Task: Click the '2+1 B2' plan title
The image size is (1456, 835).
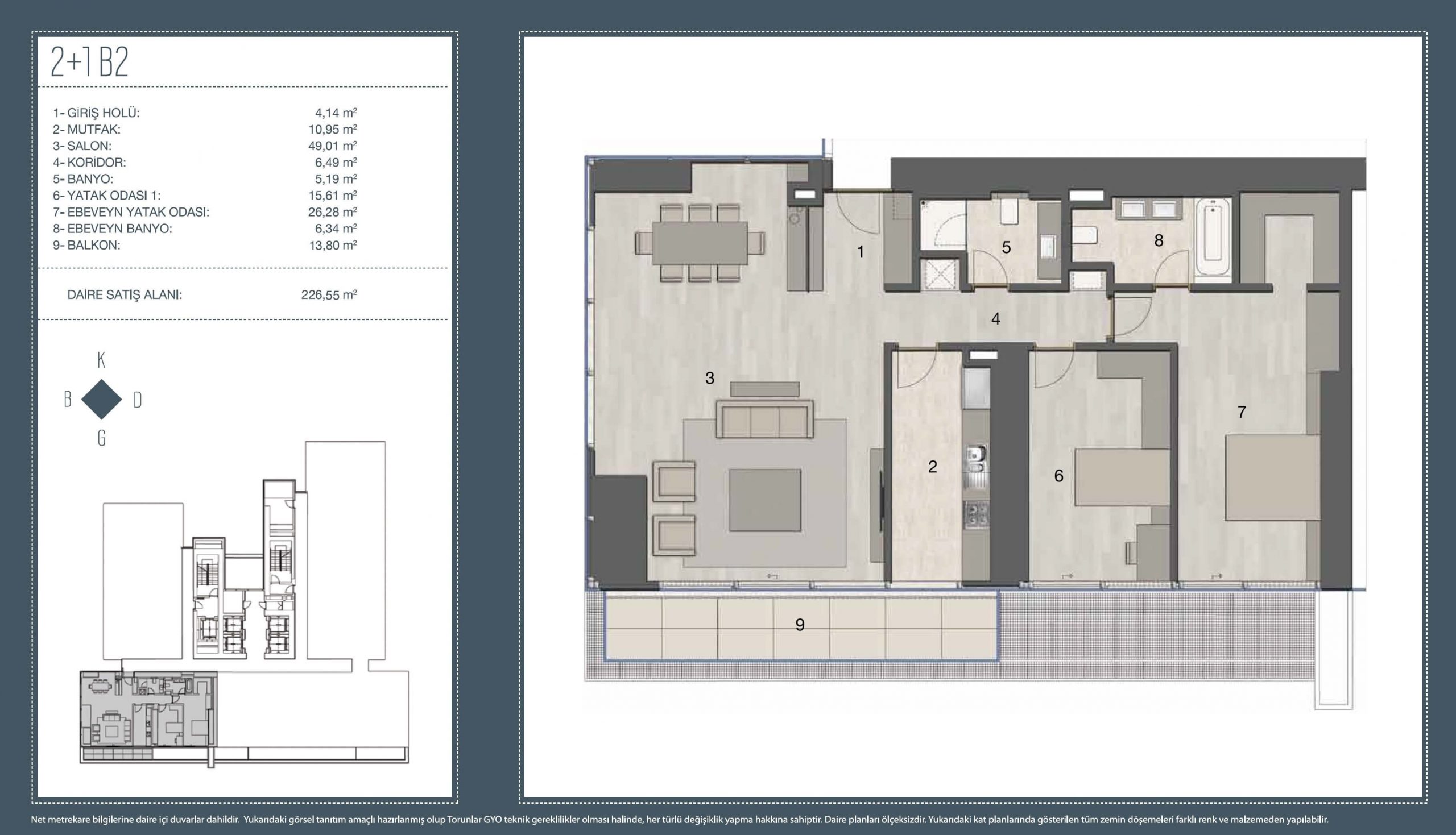Action: pyautogui.click(x=89, y=62)
